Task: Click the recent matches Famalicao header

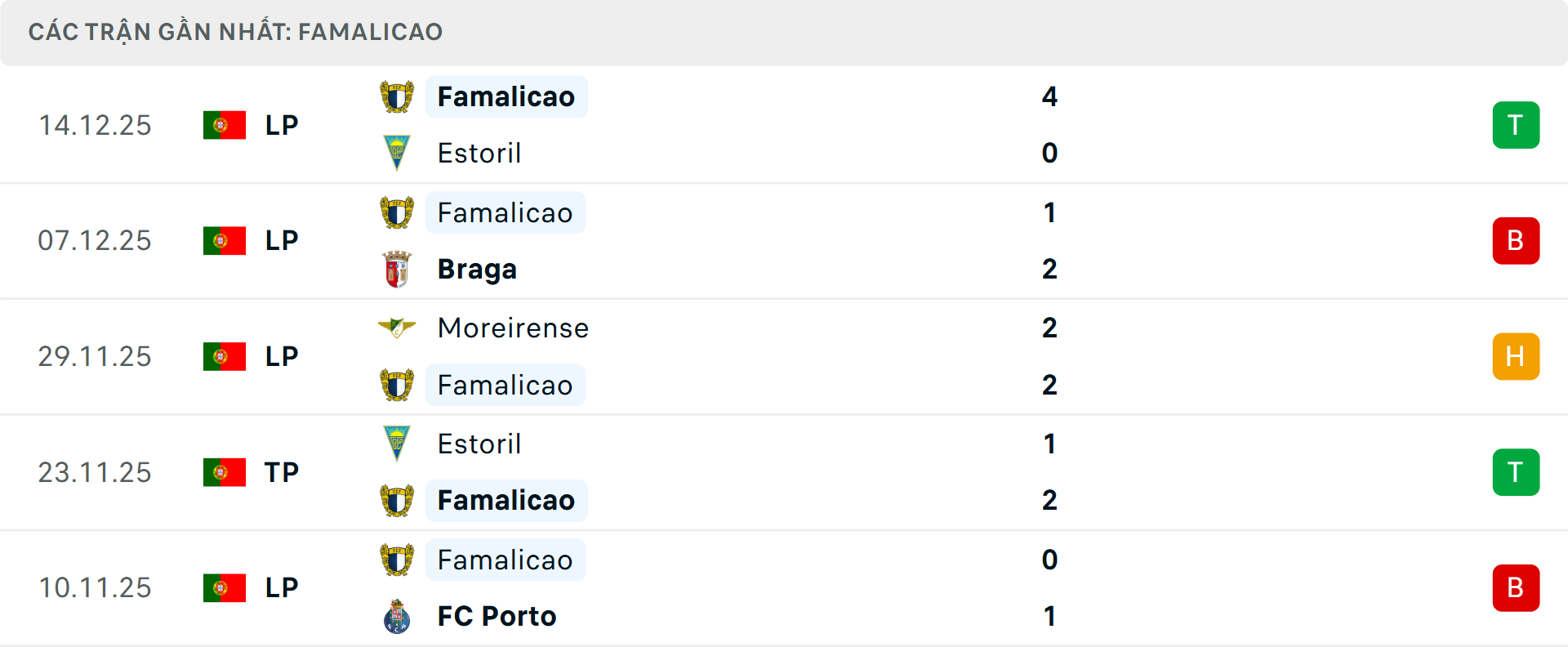Action: [235, 32]
